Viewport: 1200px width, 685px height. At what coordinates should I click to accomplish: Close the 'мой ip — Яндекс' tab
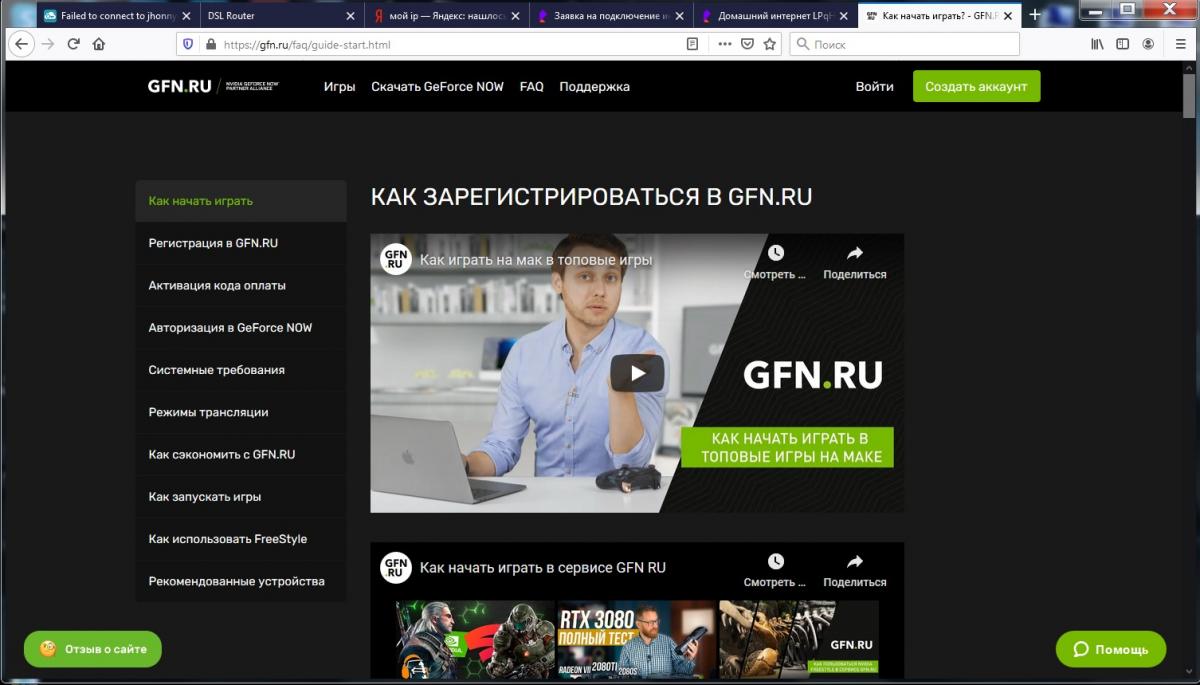tap(516, 16)
